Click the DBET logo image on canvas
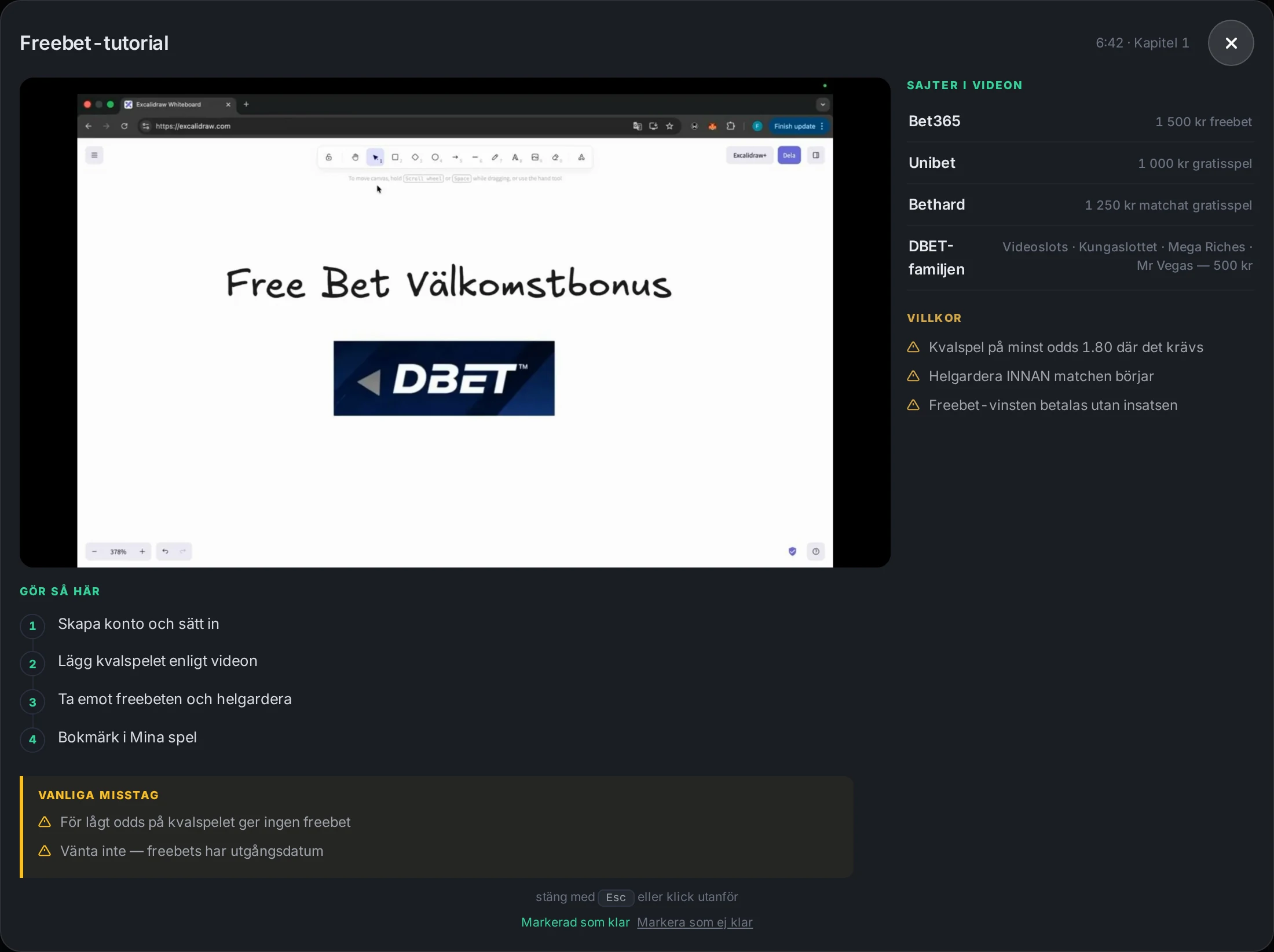 click(444, 378)
